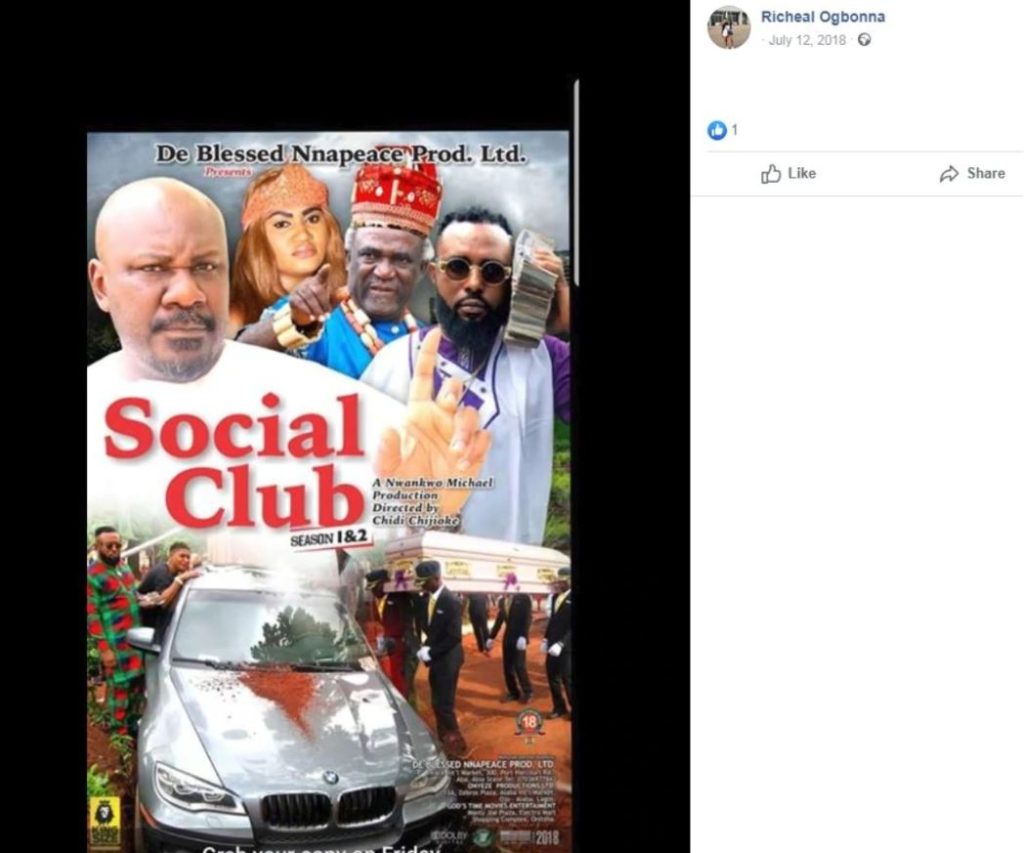Click the yellow lion logo on the poster

point(103,814)
